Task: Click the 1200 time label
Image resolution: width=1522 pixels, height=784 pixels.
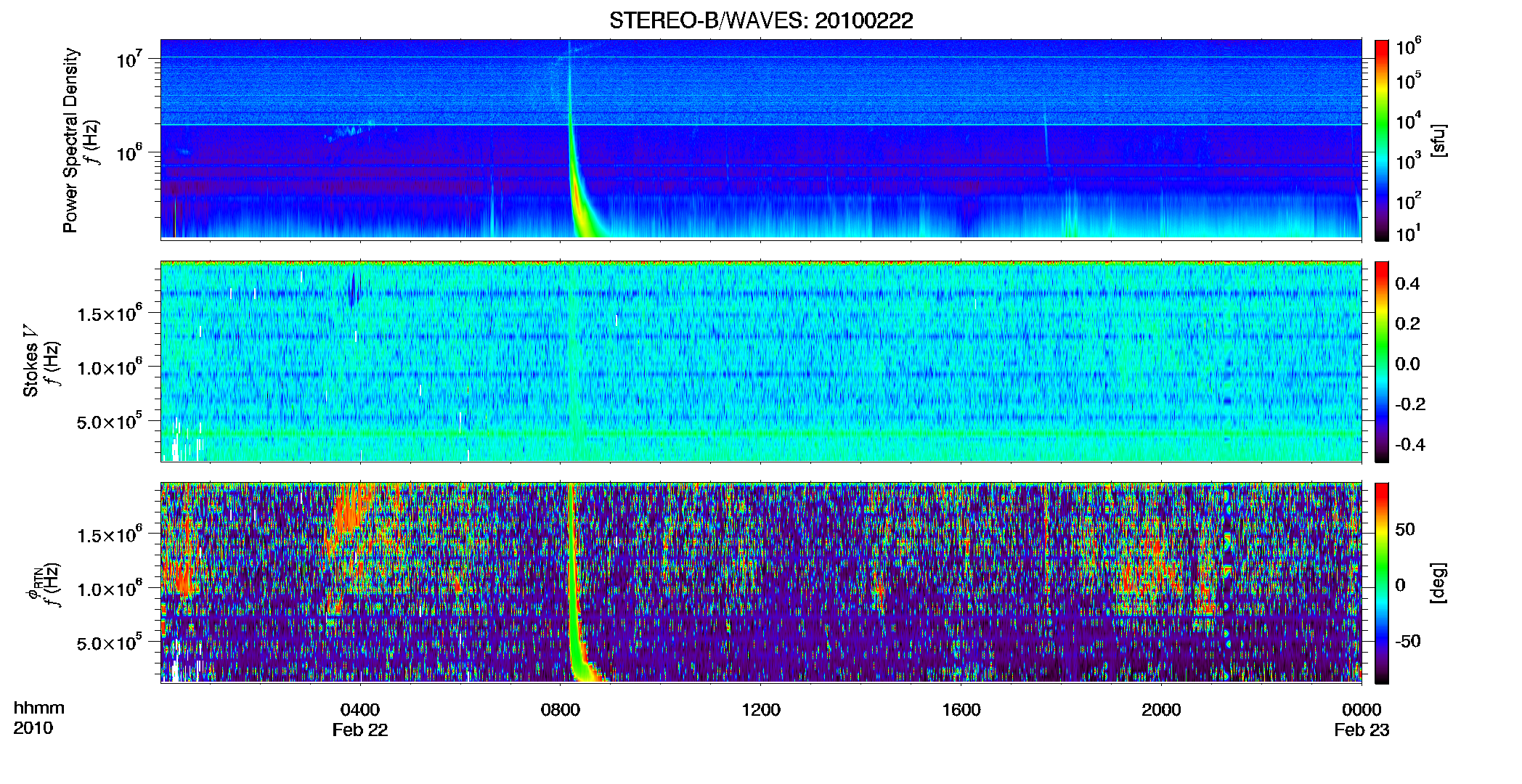Action: tap(761, 710)
